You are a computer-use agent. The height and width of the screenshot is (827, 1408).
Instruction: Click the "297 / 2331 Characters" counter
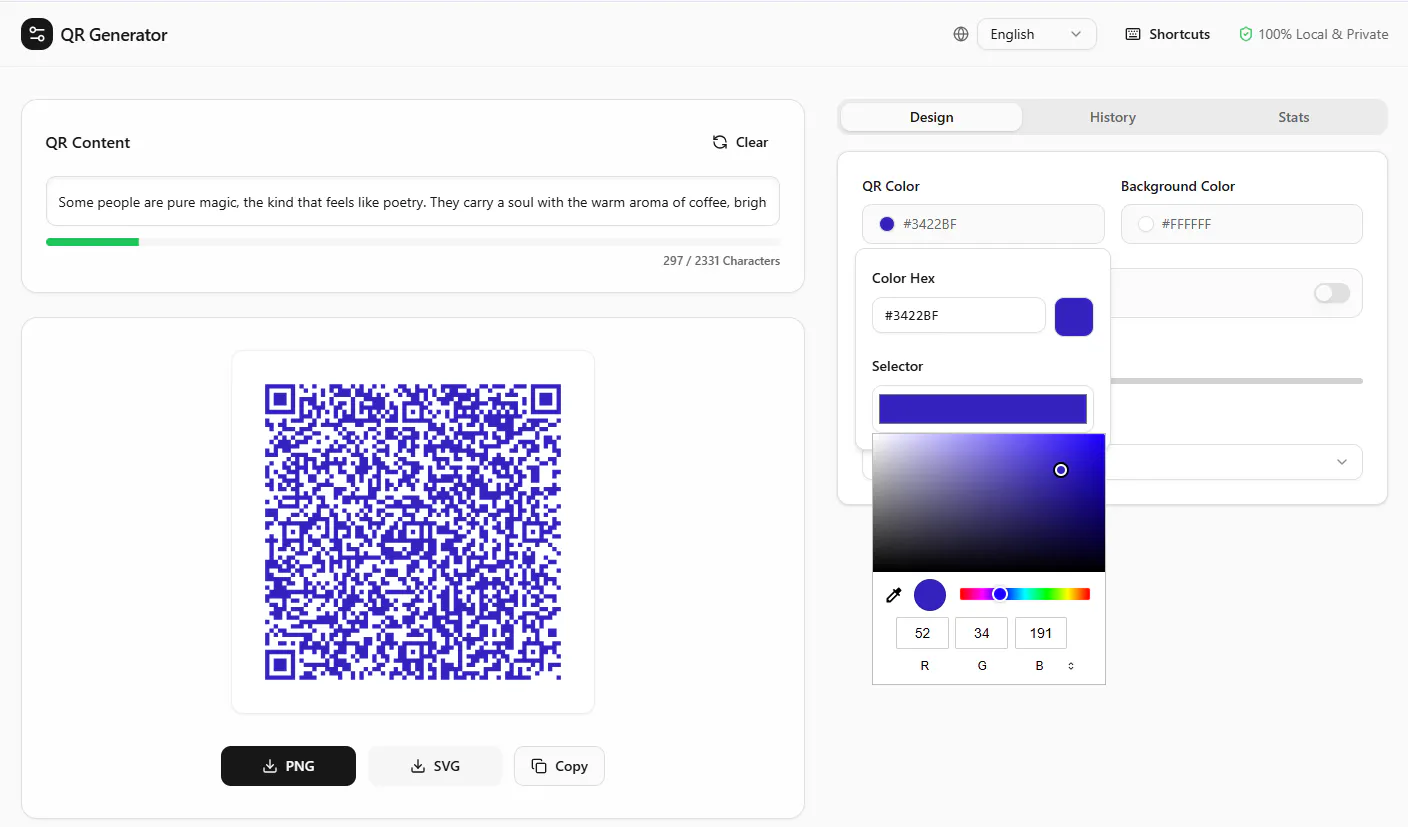pos(721,261)
